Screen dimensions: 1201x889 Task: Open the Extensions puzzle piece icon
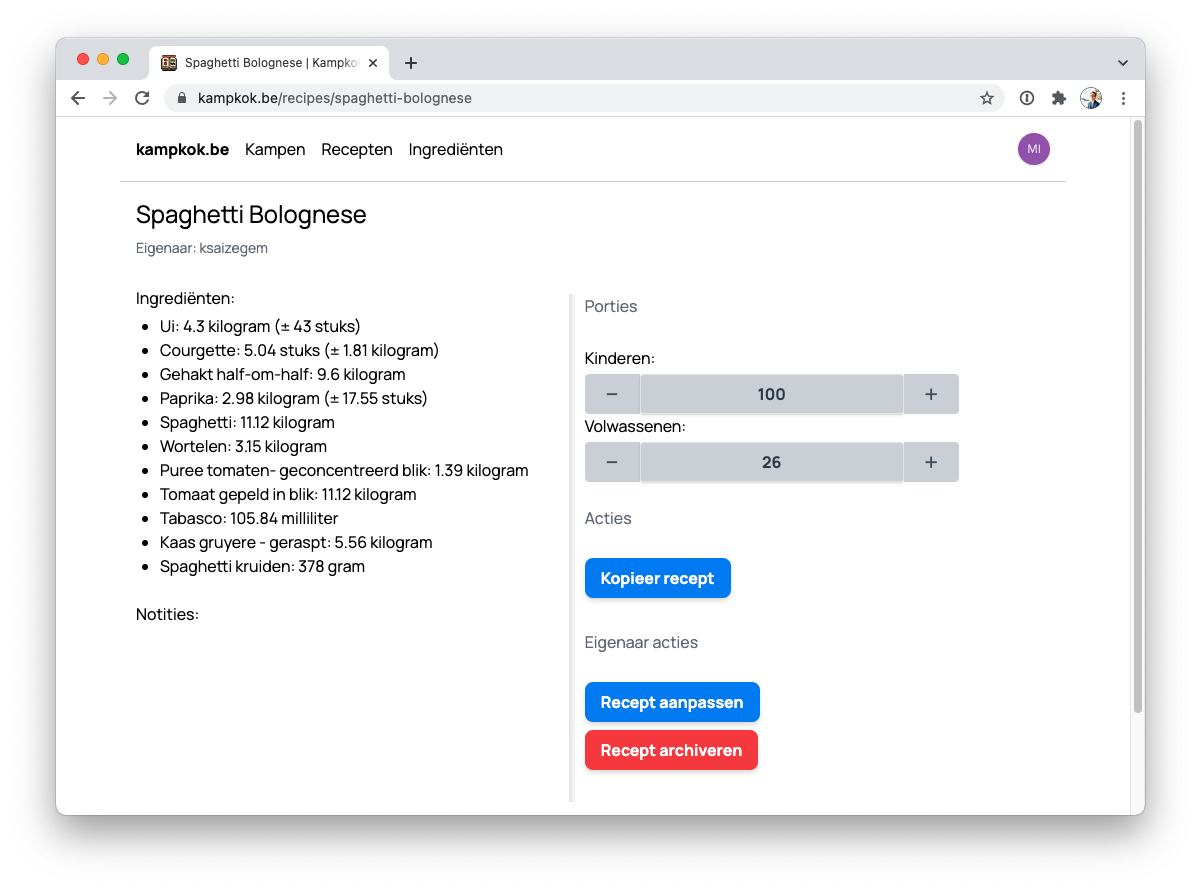[x=1058, y=98]
